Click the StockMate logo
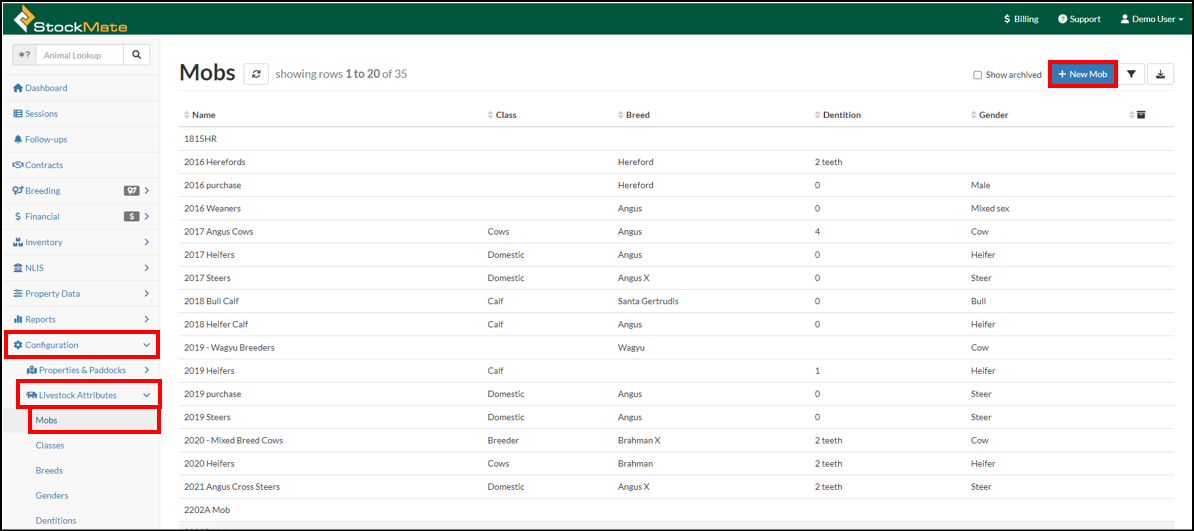 tap(70, 18)
